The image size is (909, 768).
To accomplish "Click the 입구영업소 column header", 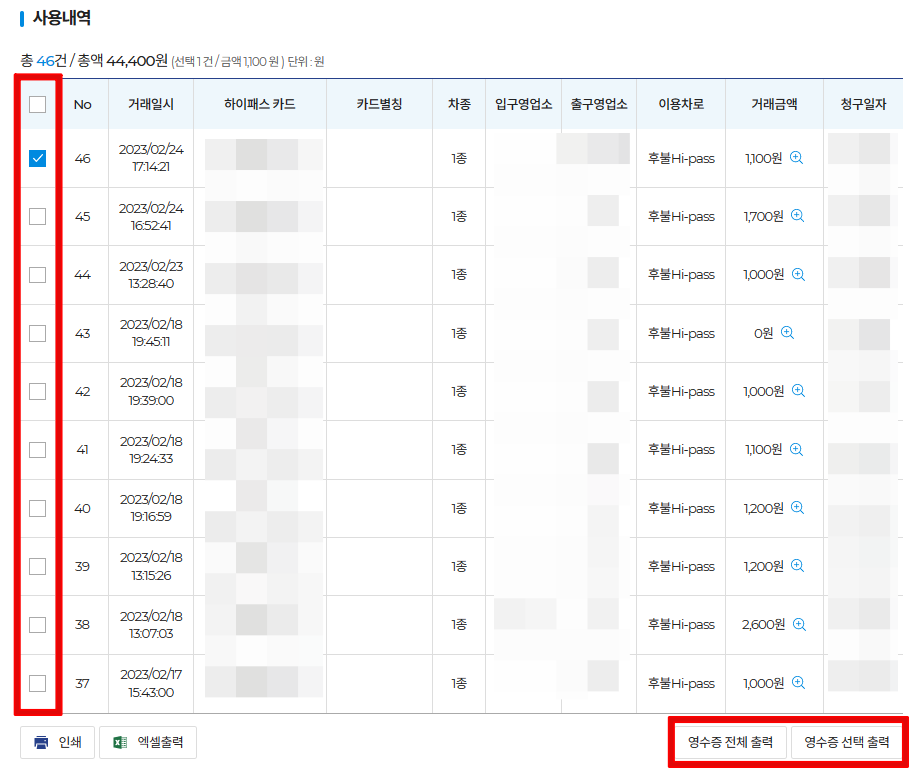I will click(523, 104).
